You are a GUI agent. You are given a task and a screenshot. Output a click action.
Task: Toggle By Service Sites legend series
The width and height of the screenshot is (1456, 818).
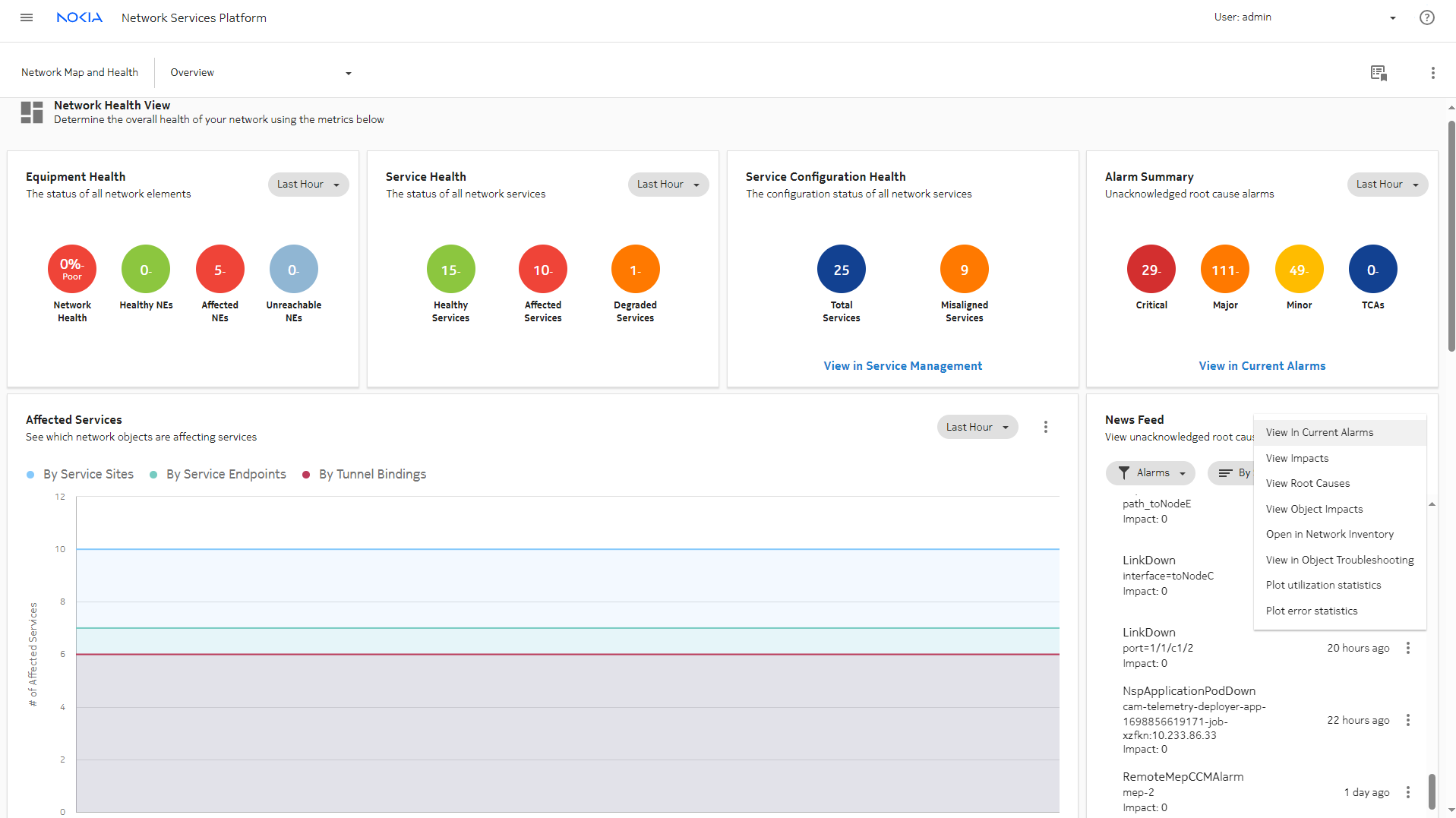[81, 474]
